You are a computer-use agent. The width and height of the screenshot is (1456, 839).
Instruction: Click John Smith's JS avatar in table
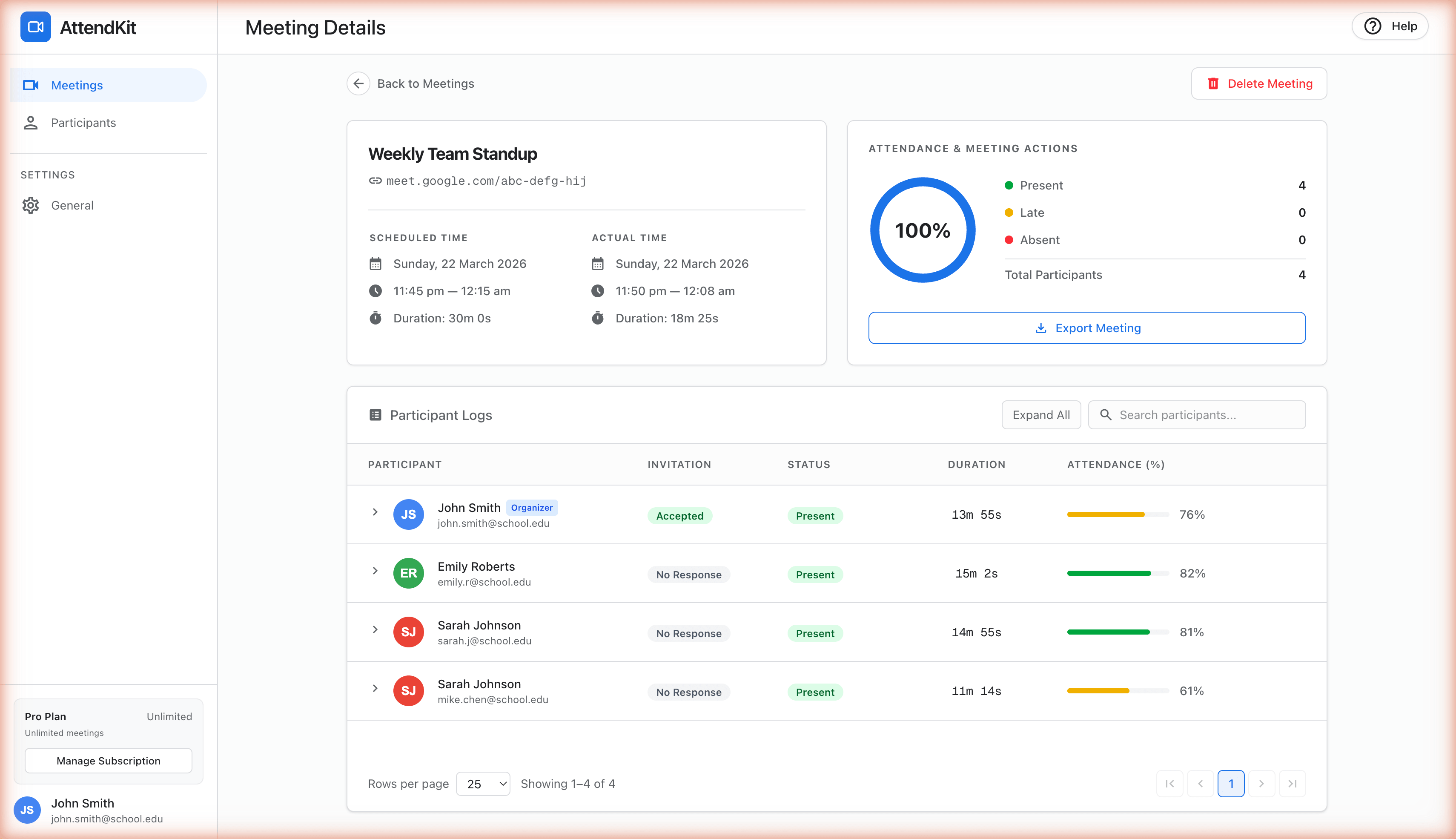coord(408,514)
